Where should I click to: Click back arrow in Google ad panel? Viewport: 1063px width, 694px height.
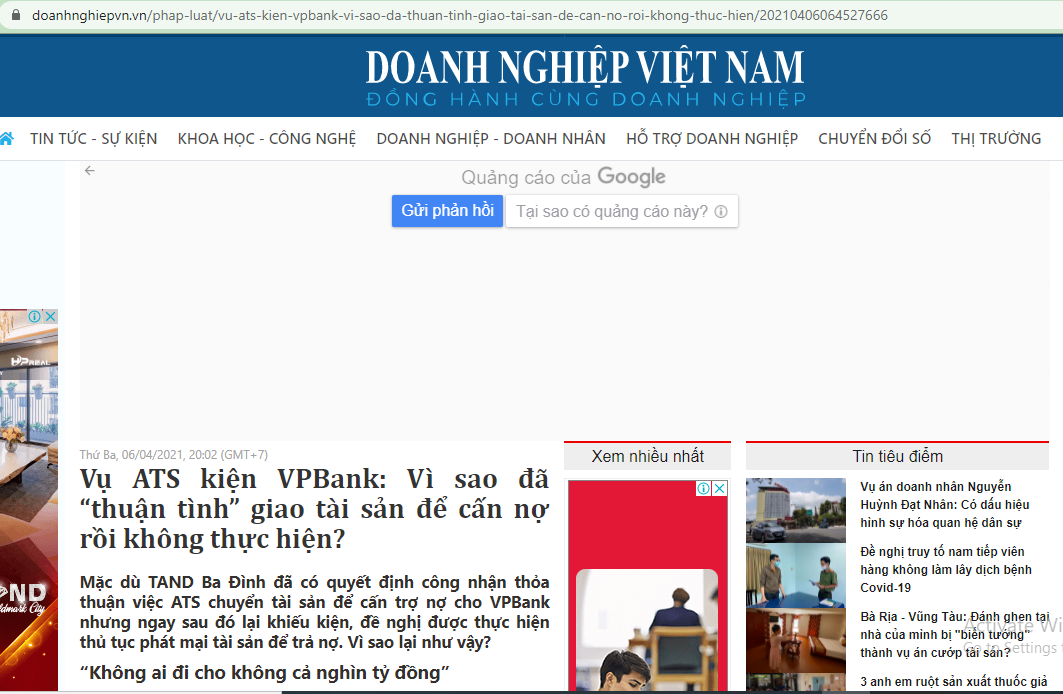(x=89, y=171)
